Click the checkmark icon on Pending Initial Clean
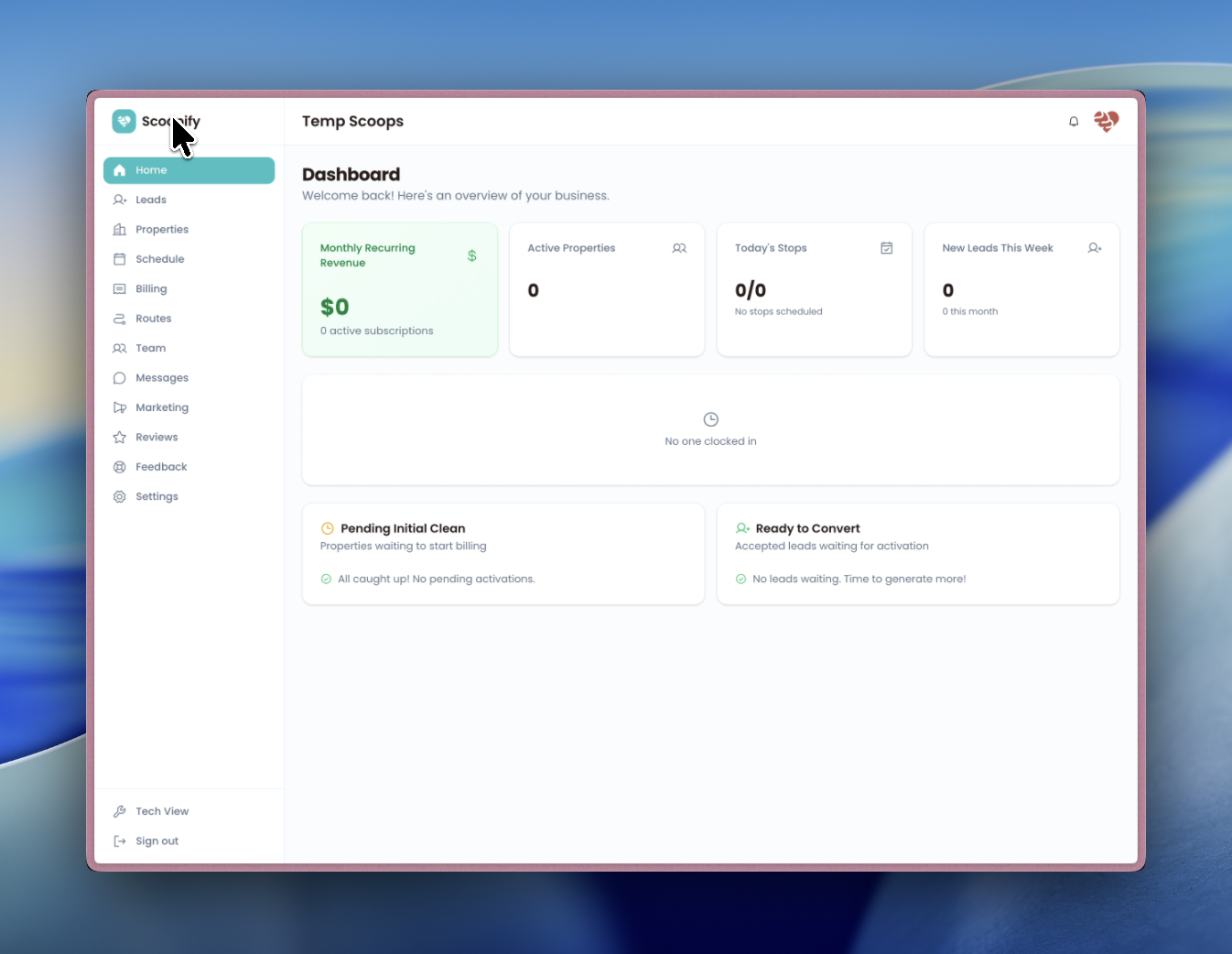The height and width of the screenshot is (954, 1232). [x=327, y=579]
